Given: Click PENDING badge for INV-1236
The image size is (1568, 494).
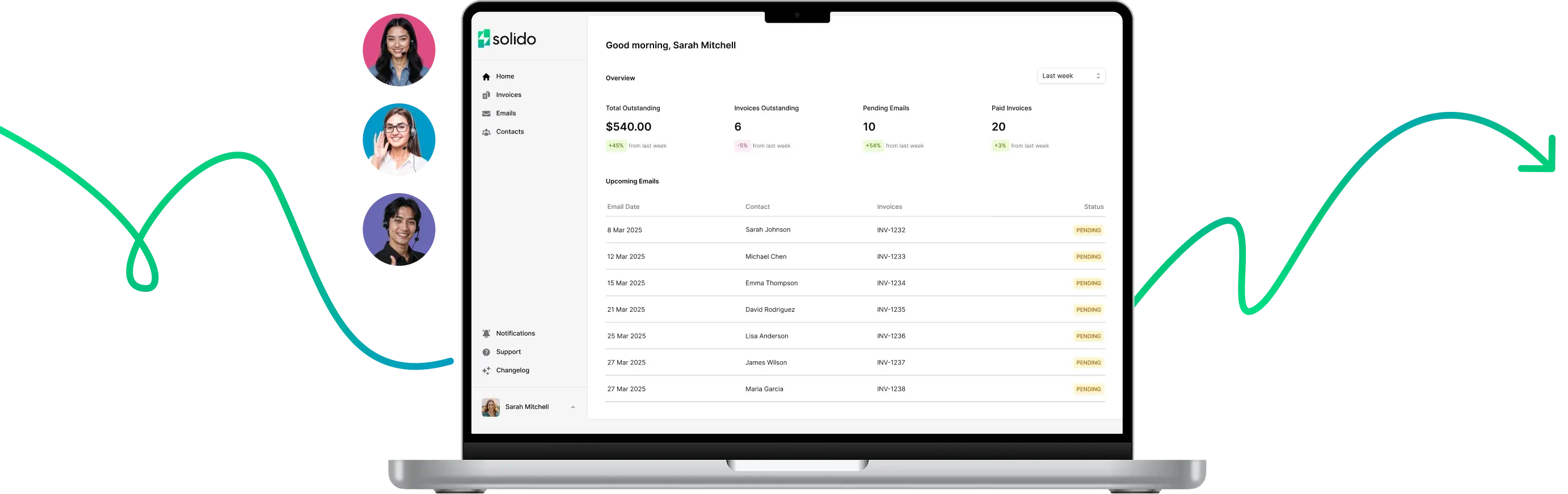Looking at the screenshot, I should [x=1088, y=336].
